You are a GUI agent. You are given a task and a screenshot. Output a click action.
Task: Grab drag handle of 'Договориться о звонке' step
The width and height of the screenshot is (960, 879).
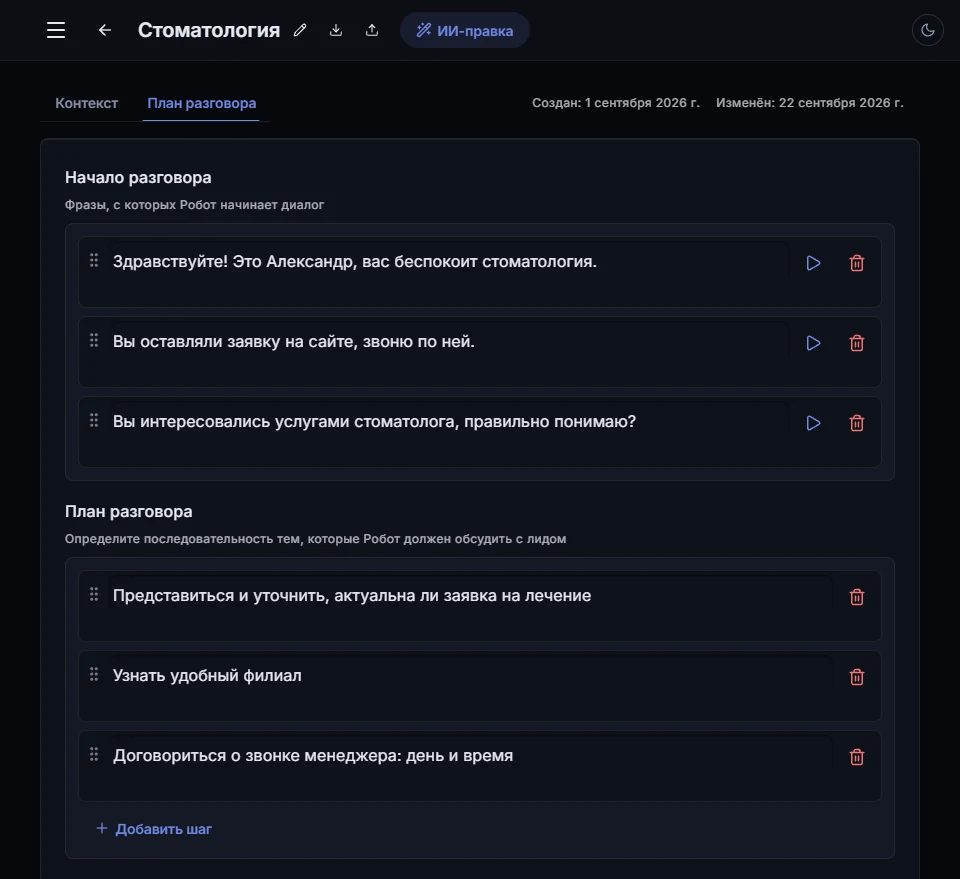pos(94,755)
